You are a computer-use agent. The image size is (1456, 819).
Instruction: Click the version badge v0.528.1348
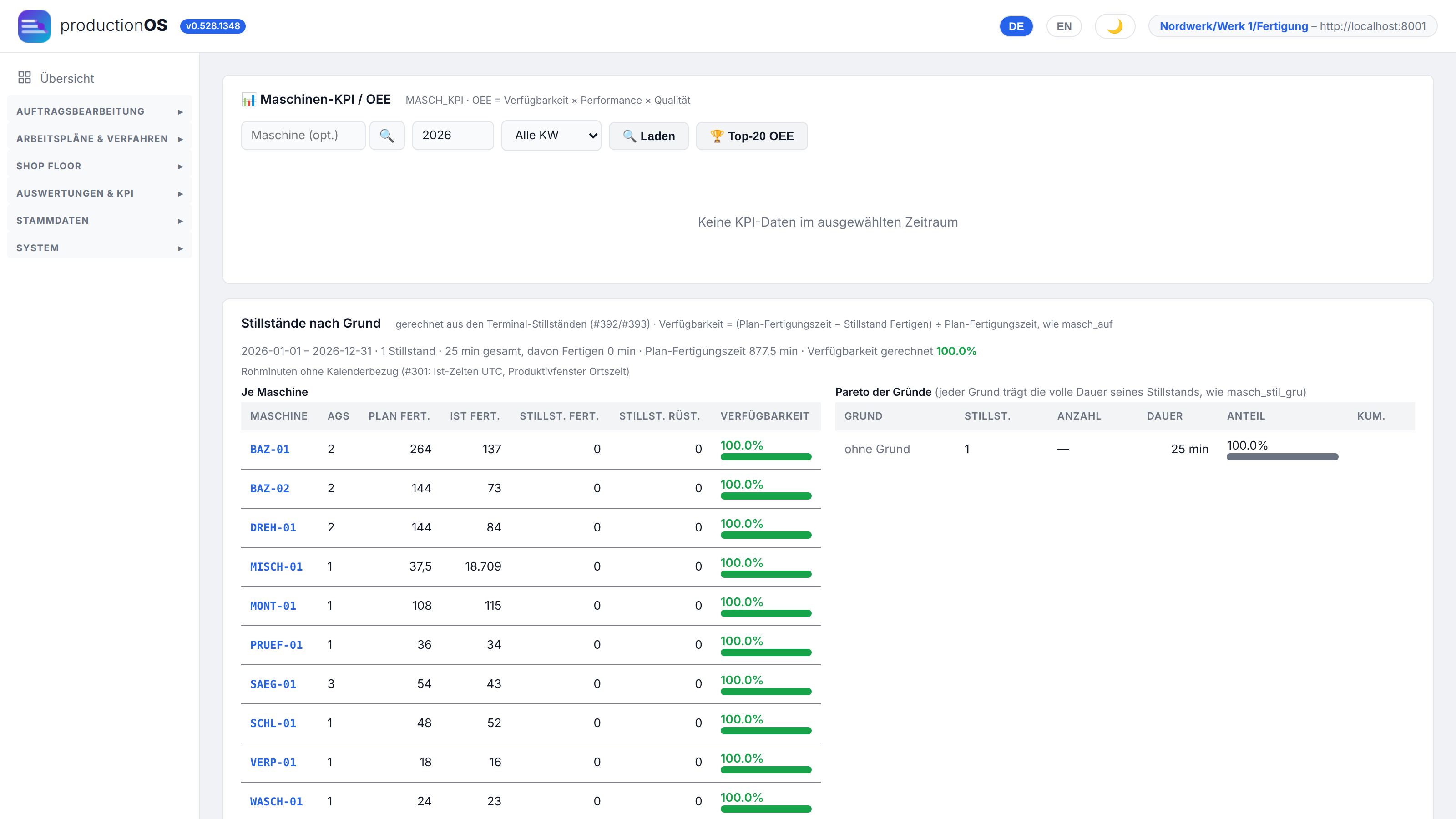click(x=212, y=26)
